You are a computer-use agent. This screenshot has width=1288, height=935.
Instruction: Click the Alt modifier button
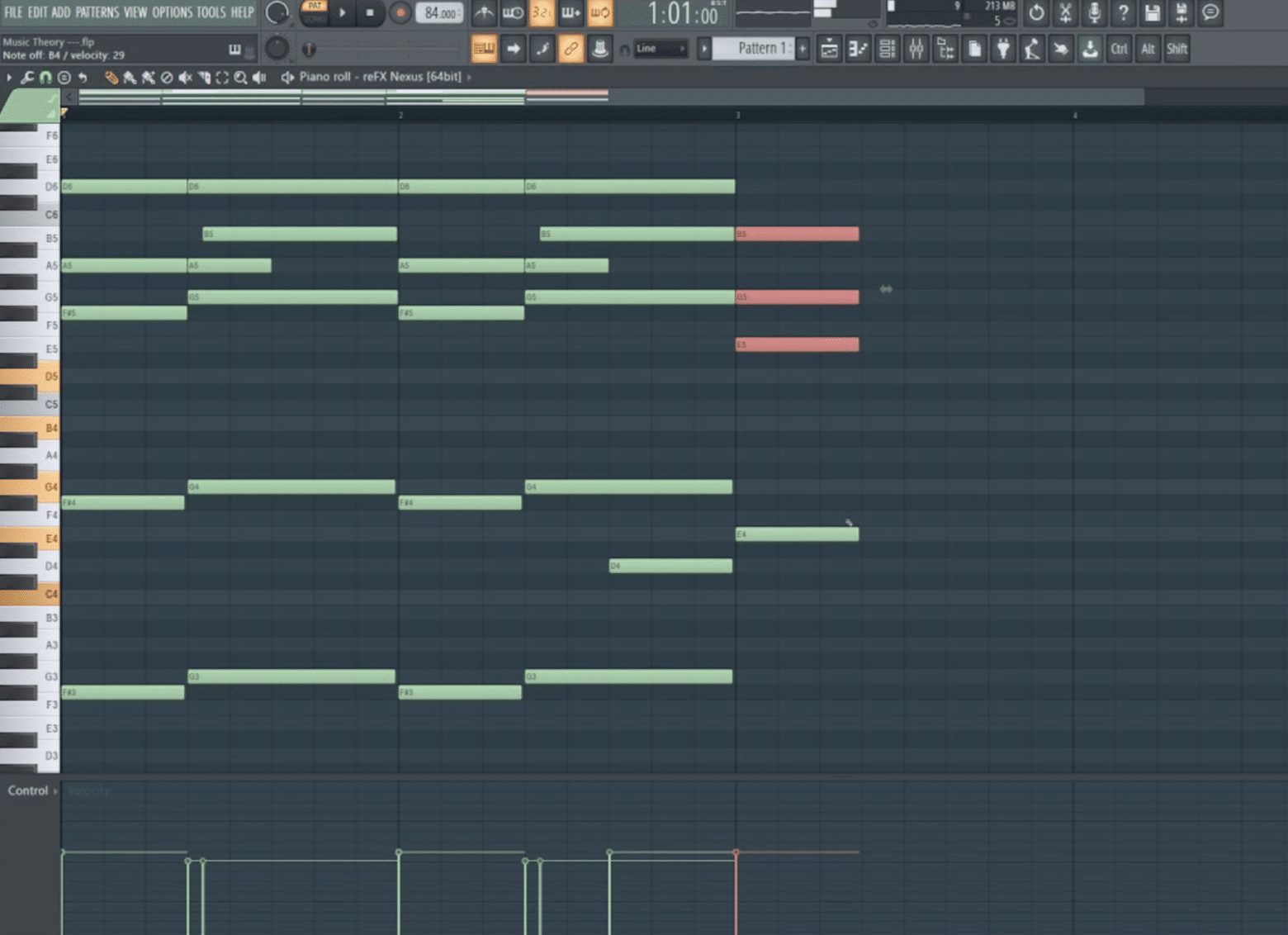click(x=1148, y=49)
